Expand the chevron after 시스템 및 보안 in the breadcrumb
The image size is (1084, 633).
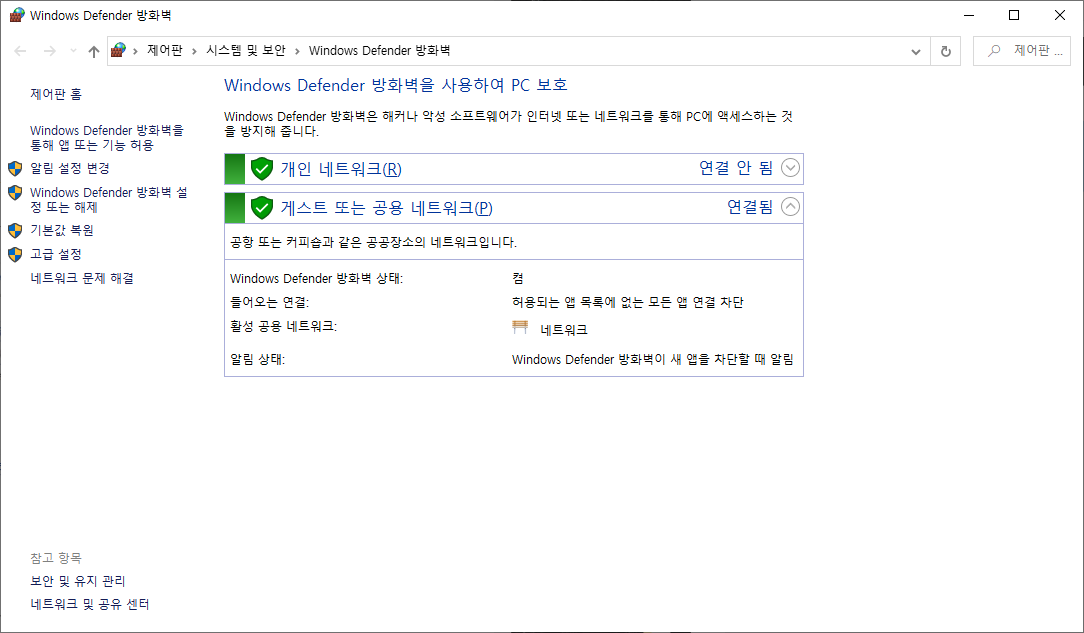(x=297, y=51)
